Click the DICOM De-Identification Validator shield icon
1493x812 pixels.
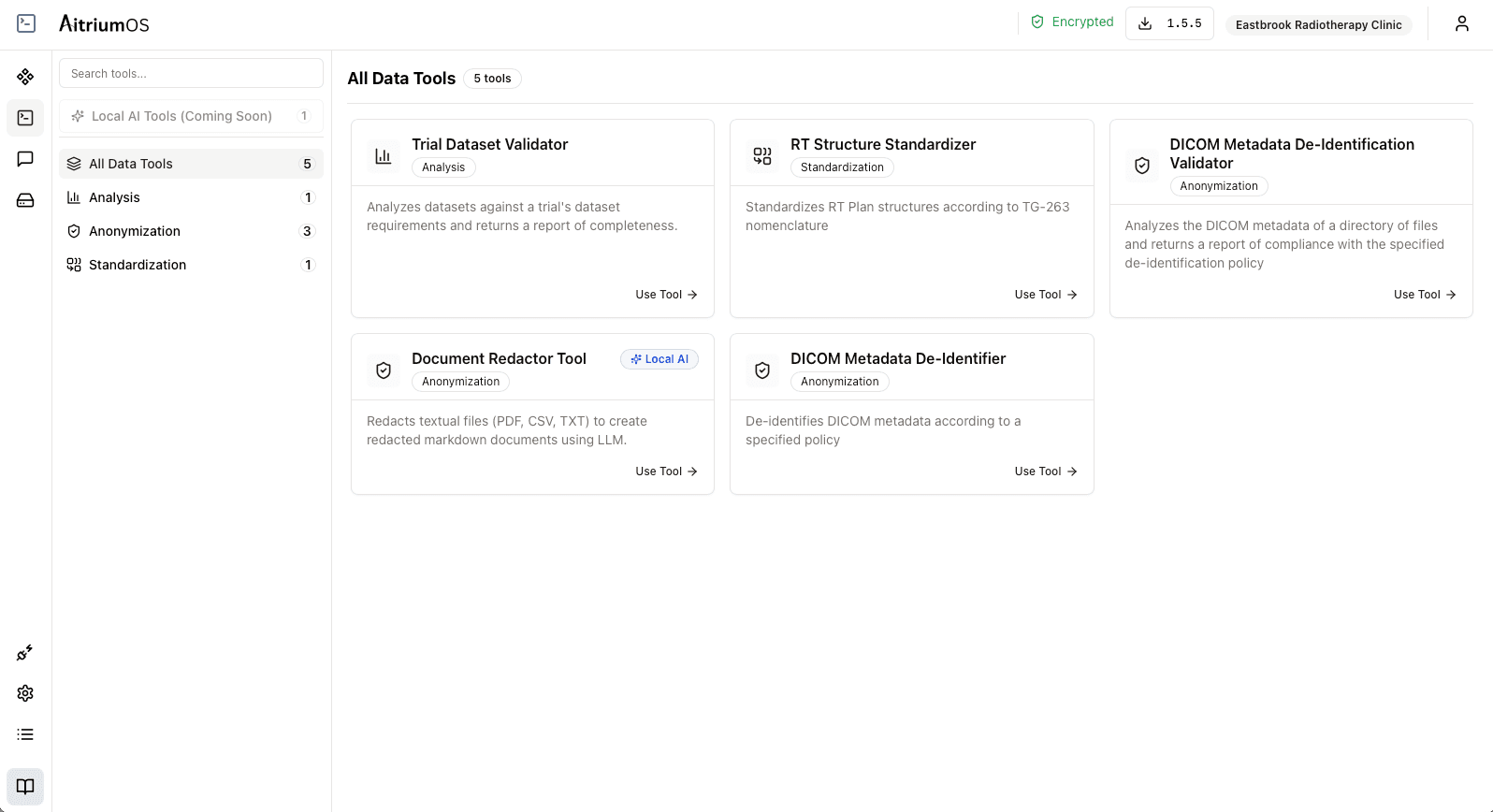[1142, 166]
